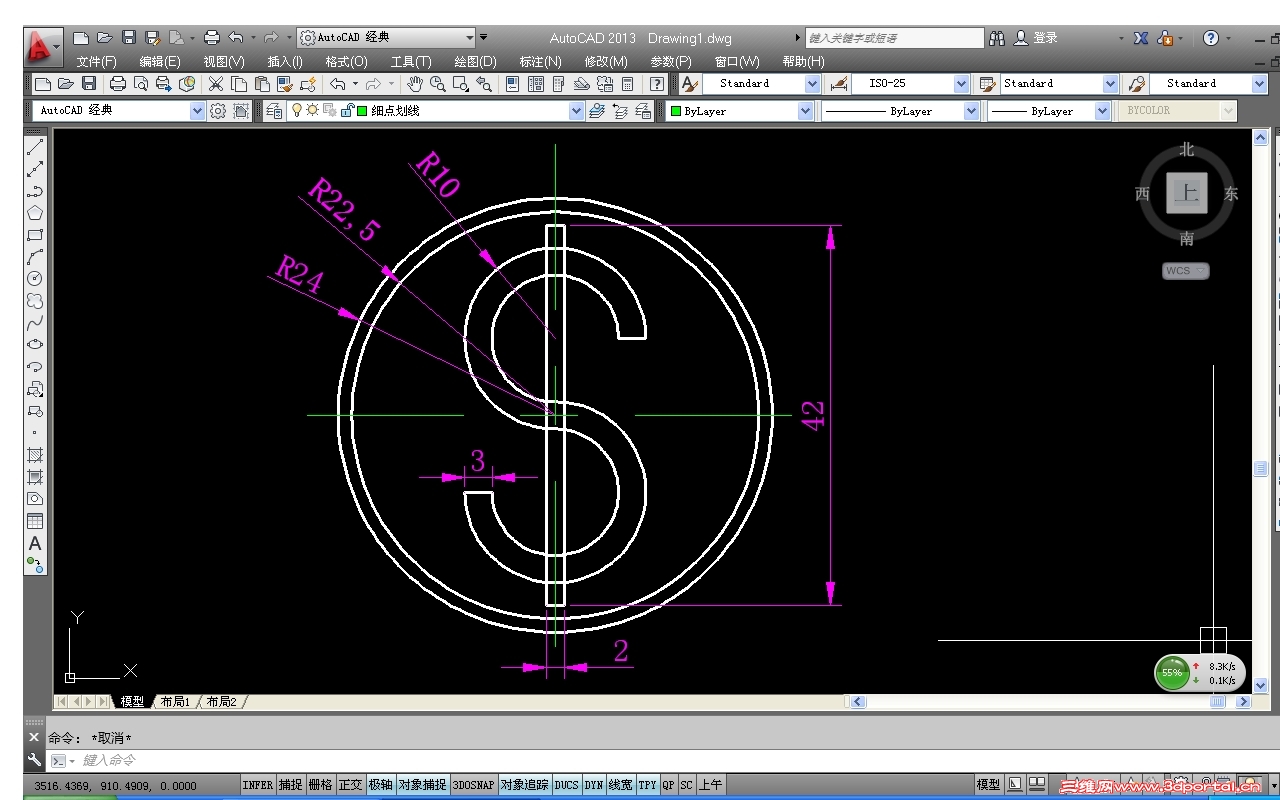1280x800 pixels.
Task: Select the Polyline draw tool
Action: (x=35, y=191)
